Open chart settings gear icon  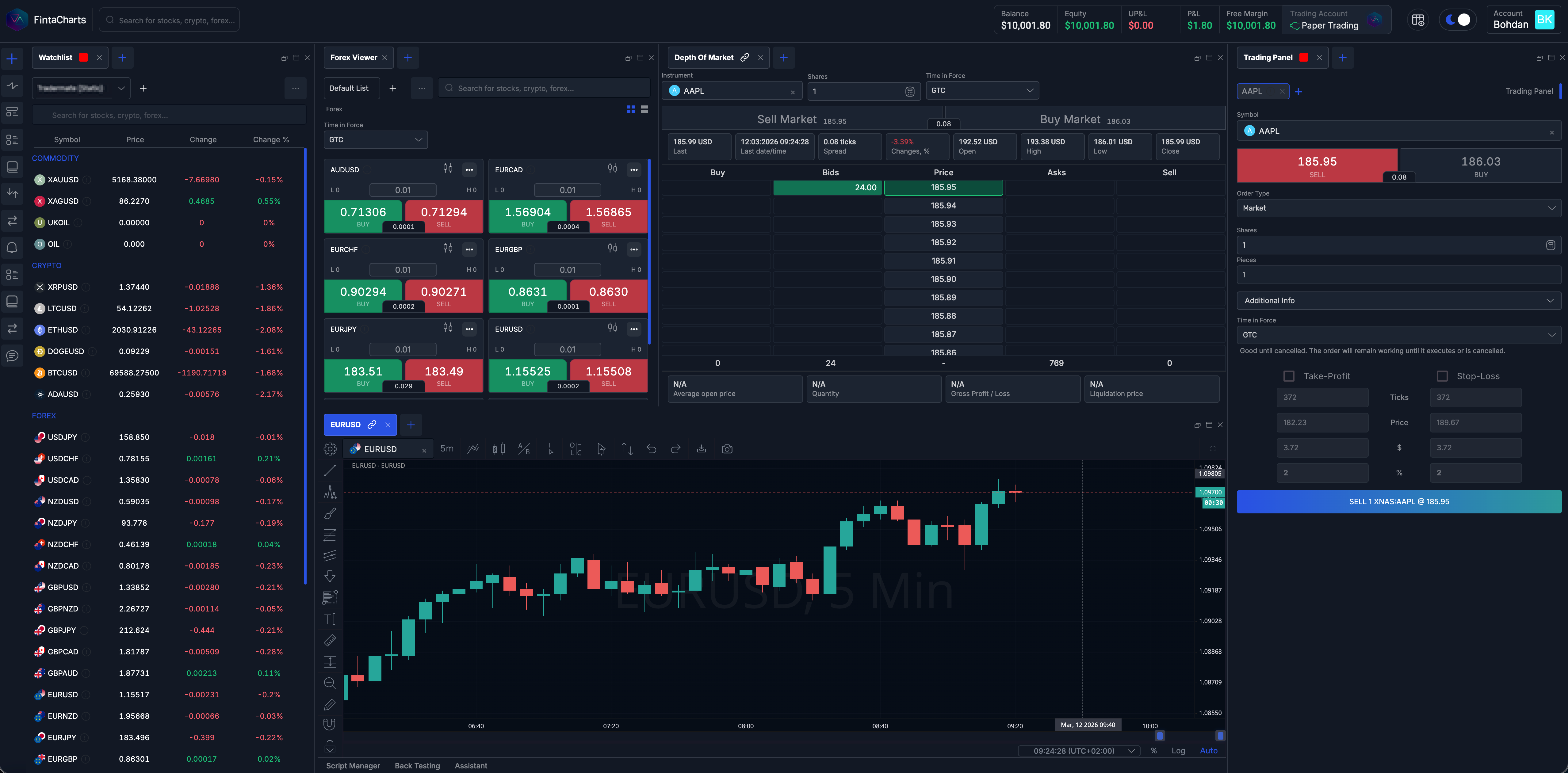(x=330, y=449)
